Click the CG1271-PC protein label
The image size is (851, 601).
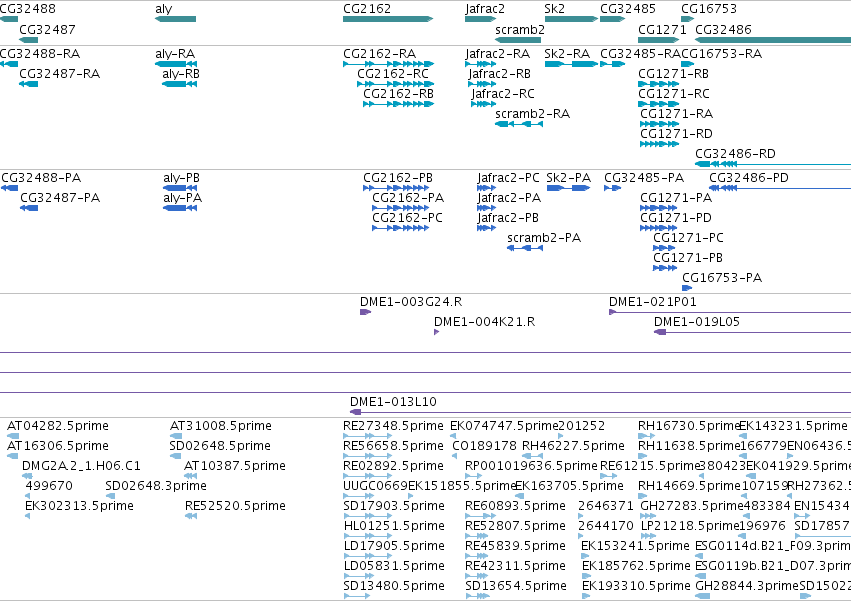point(688,238)
